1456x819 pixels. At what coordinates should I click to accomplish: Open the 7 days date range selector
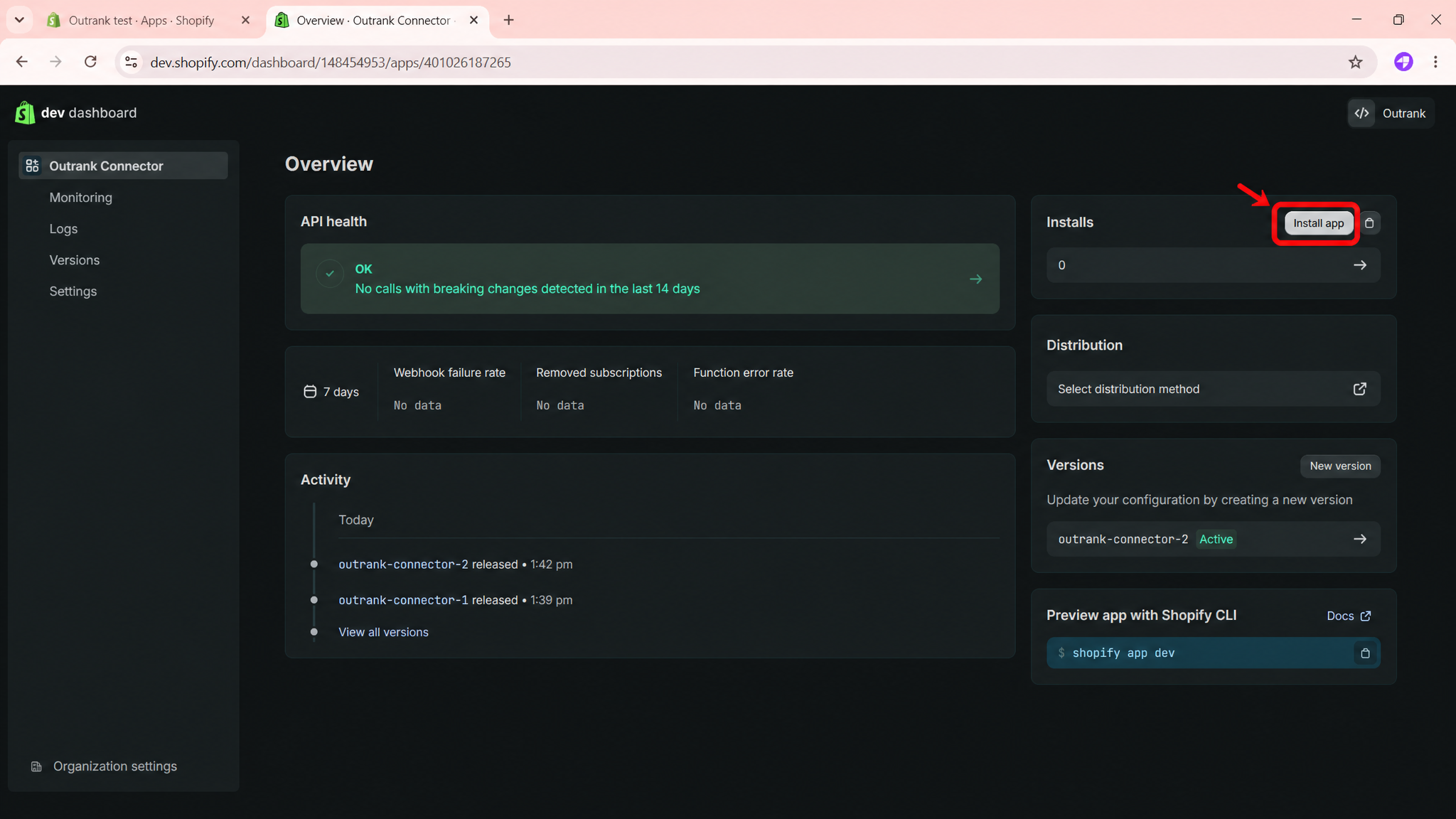click(x=331, y=392)
